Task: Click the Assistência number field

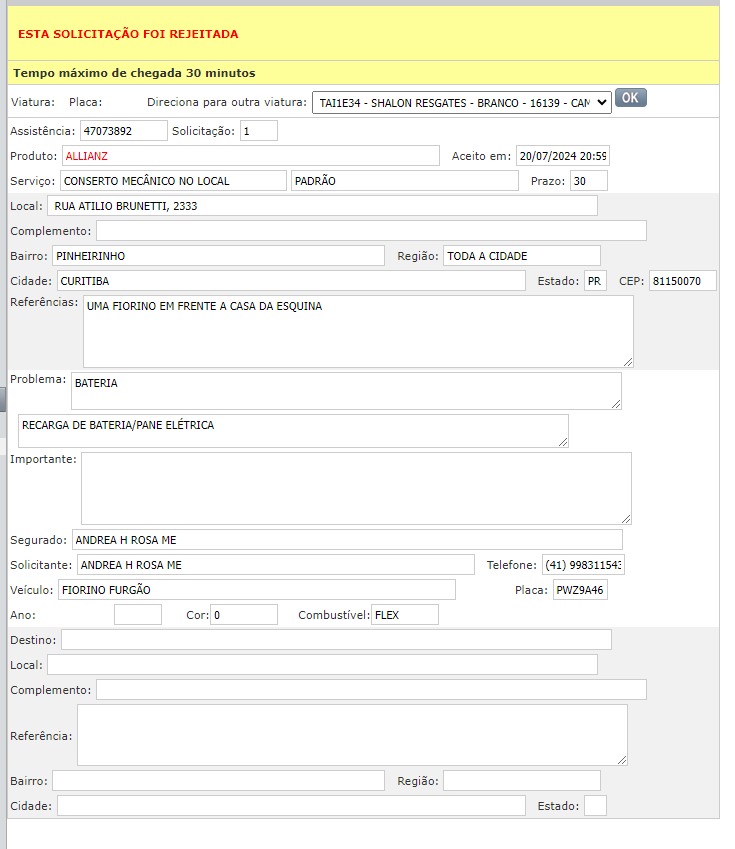Action: [x=124, y=131]
